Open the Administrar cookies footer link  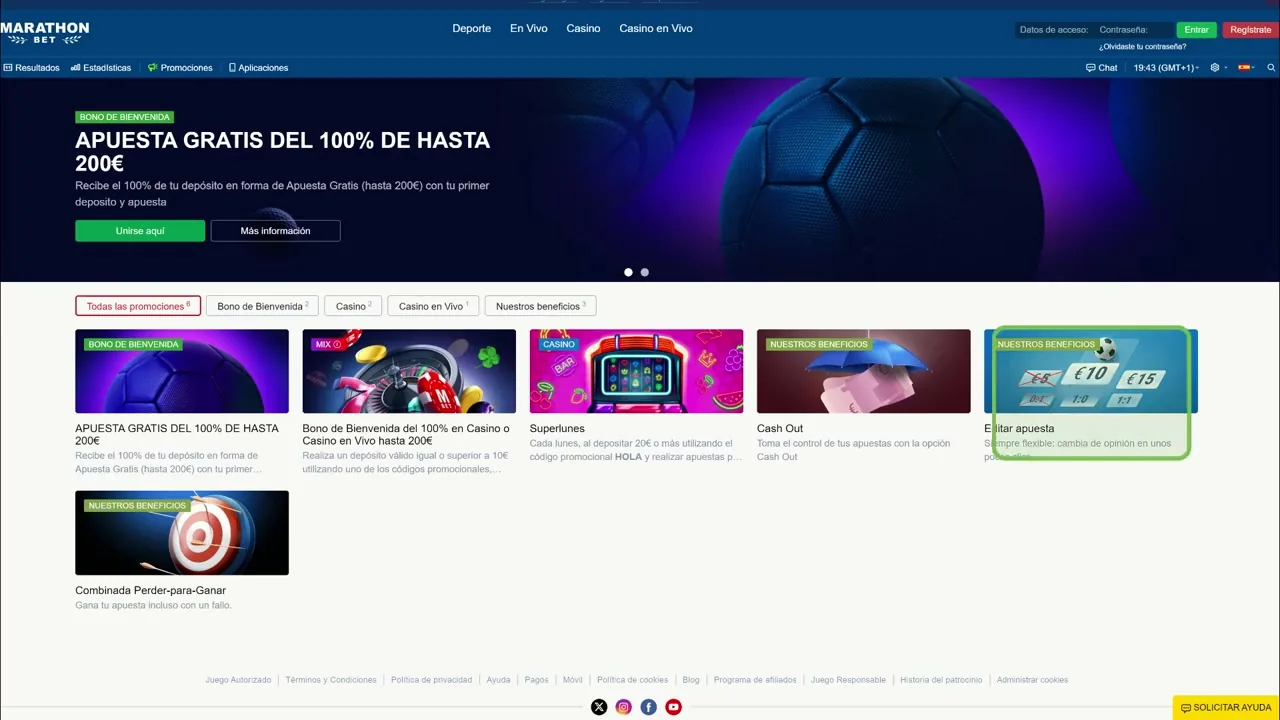1032,680
